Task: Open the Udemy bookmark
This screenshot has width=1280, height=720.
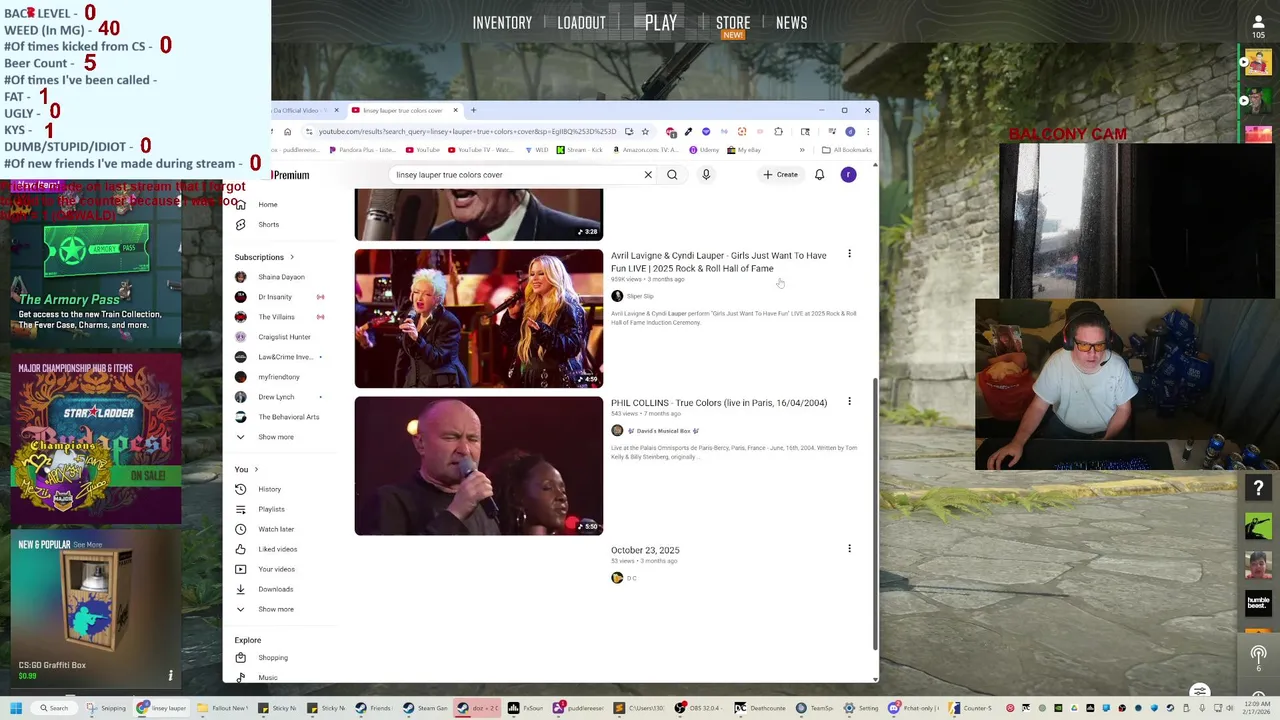Action: point(704,150)
